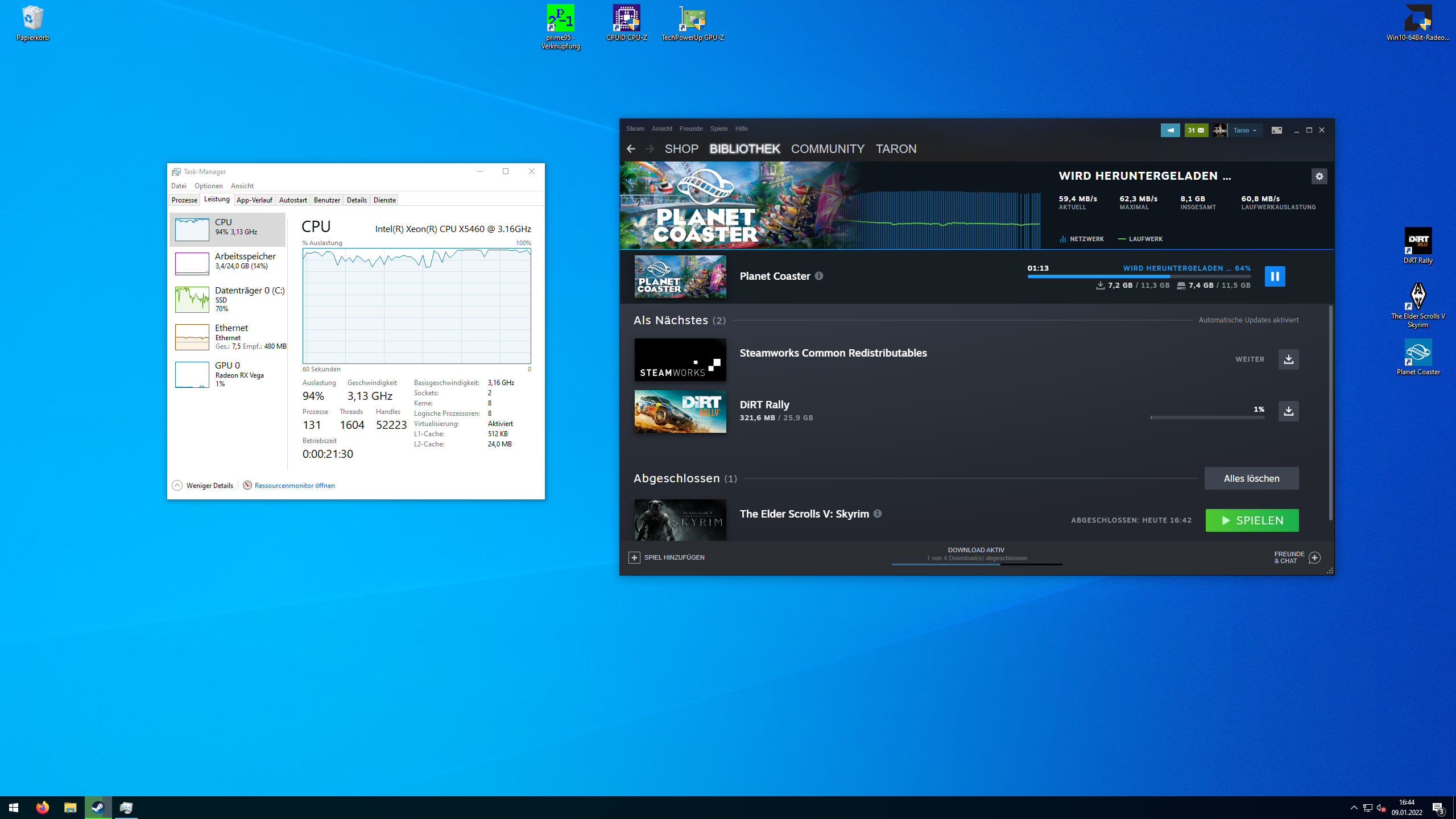Switch Steam to mini mode
The height and width of the screenshot is (819, 1456).
click(1276, 130)
